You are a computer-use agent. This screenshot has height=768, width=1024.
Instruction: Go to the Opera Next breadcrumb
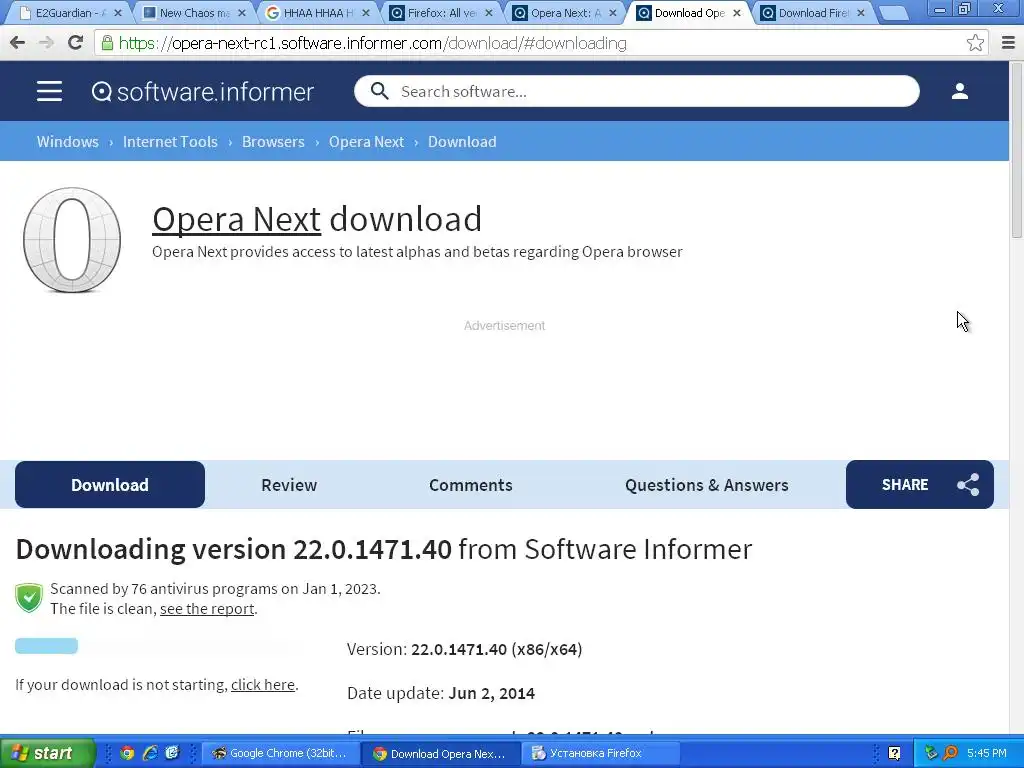(366, 142)
